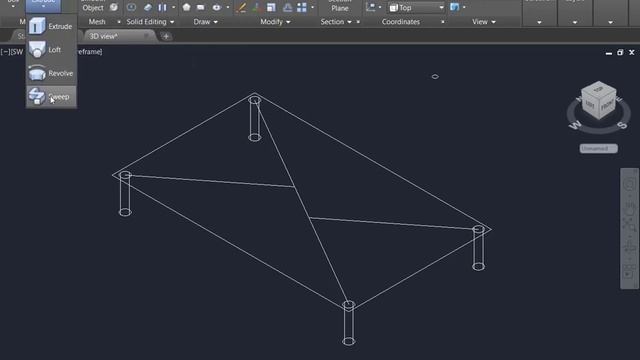Image resolution: width=640 pixels, height=360 pixels.
Task: Click the Section Plane button
Action: 340,6
